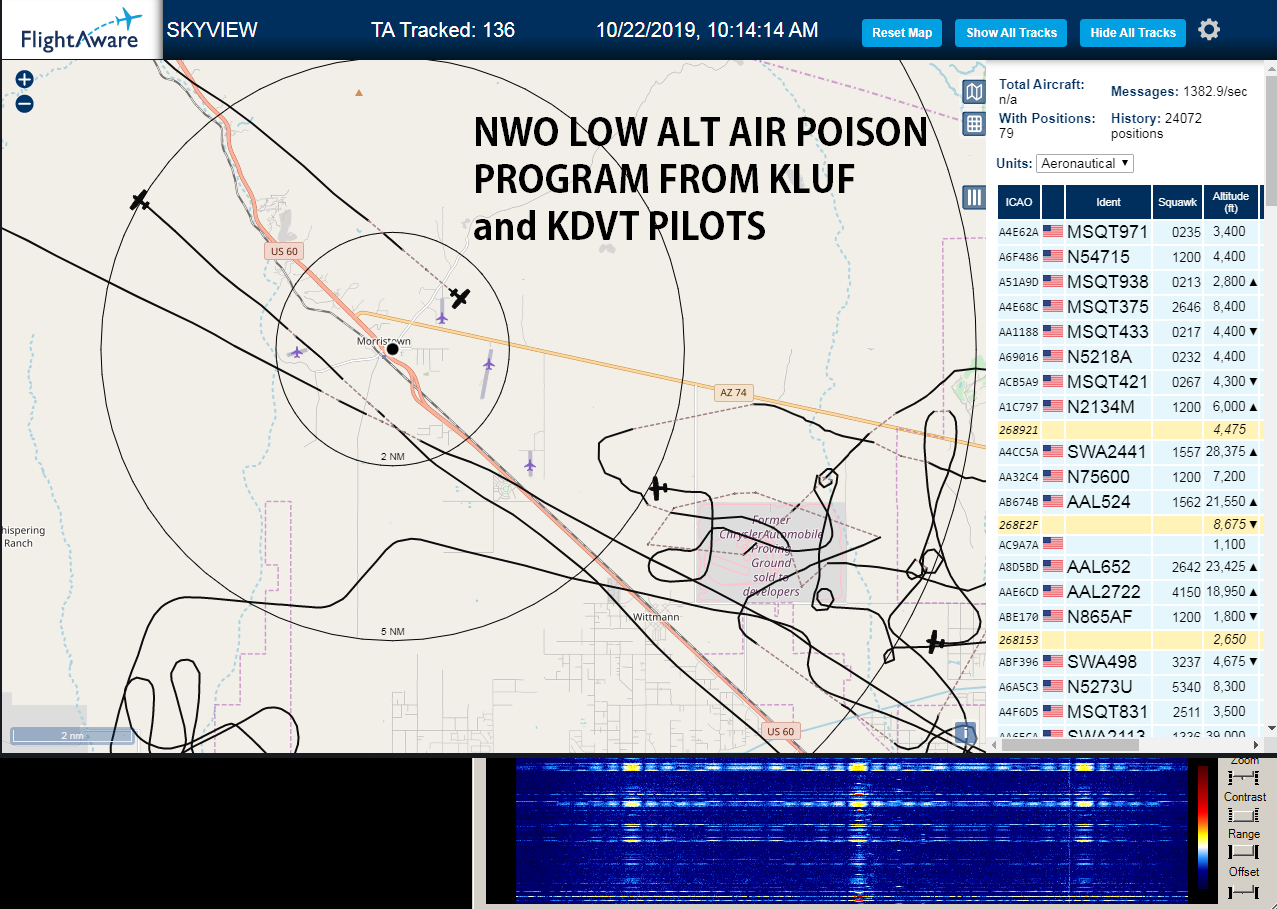Sort table by ICAO column header

click(1019, 202)
